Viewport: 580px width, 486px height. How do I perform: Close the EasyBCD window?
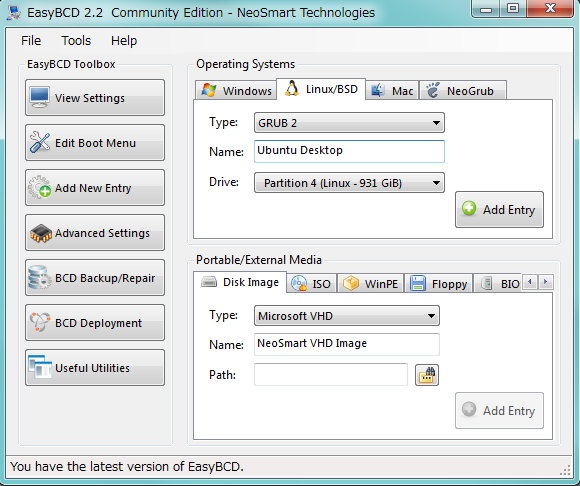[550, 9]
